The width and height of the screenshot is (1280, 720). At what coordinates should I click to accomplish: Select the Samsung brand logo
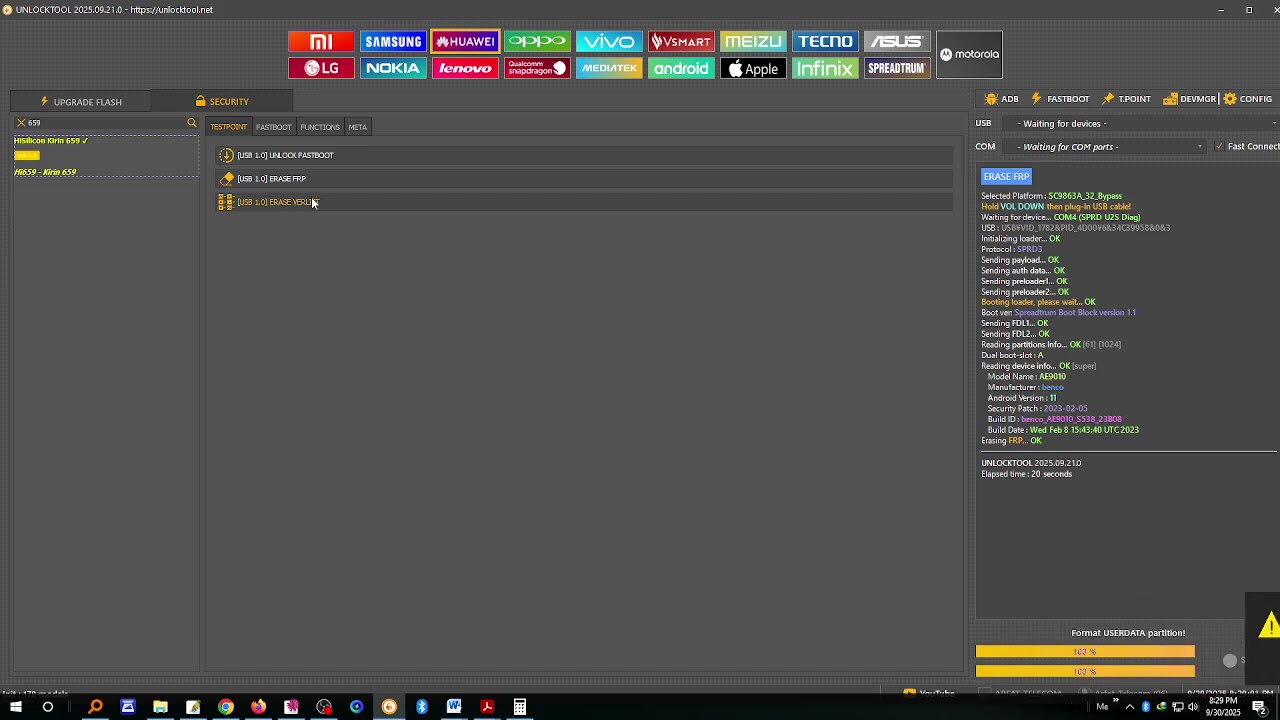tap(393, 41)
